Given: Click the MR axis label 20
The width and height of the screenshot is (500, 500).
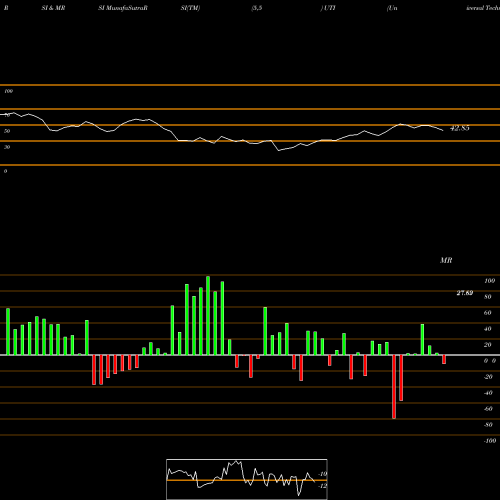Looking at the screenshot, I should click(488, 345).
